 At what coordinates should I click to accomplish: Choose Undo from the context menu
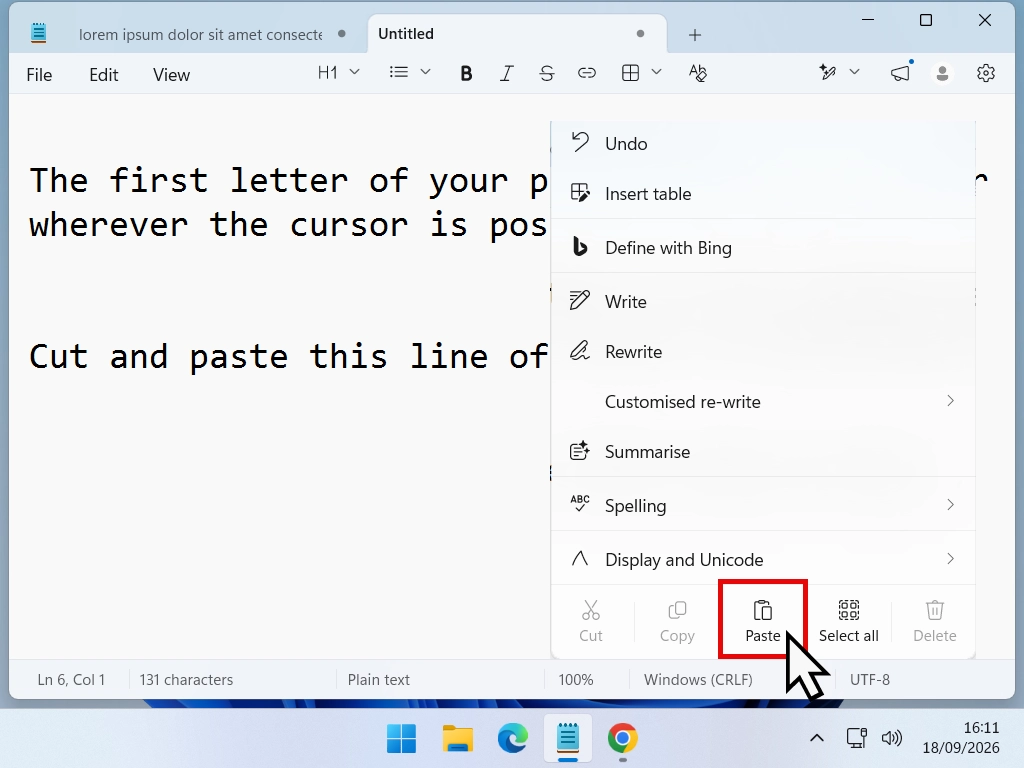click(763, 144)
